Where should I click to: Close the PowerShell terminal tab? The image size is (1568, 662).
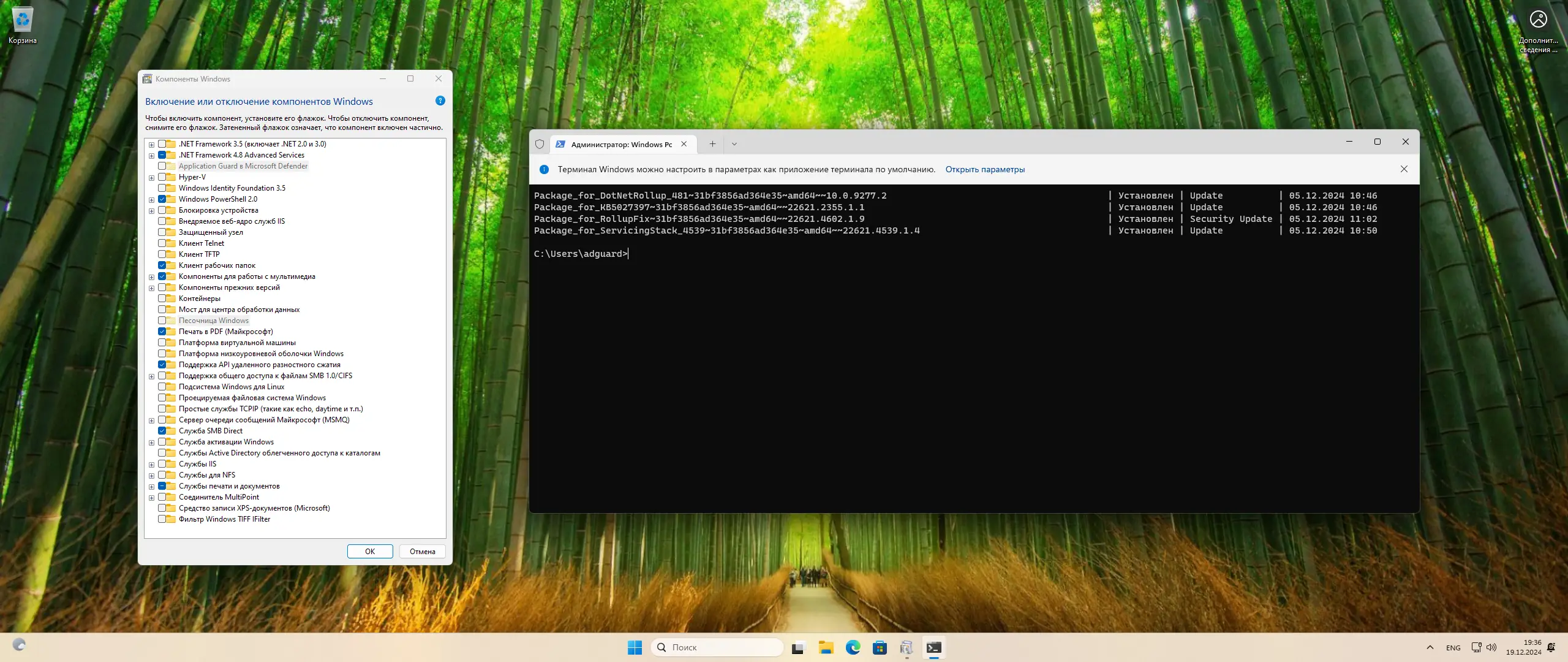click(684, 144)
